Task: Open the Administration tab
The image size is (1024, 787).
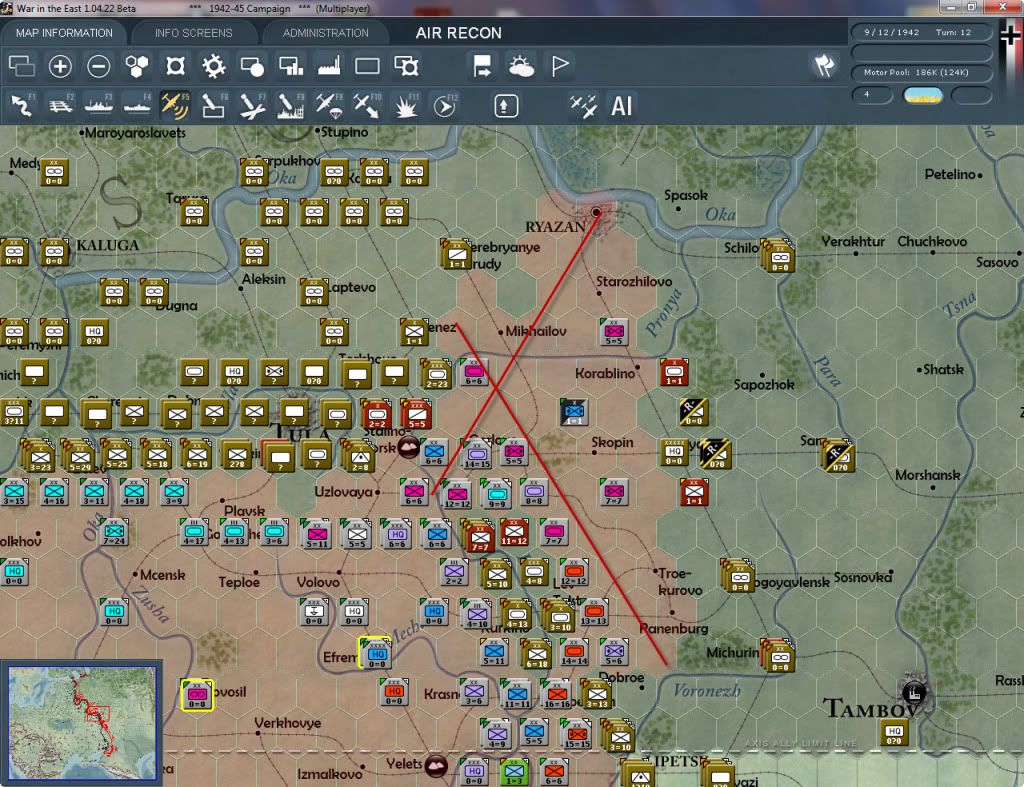Action: [x=325, y=33]
